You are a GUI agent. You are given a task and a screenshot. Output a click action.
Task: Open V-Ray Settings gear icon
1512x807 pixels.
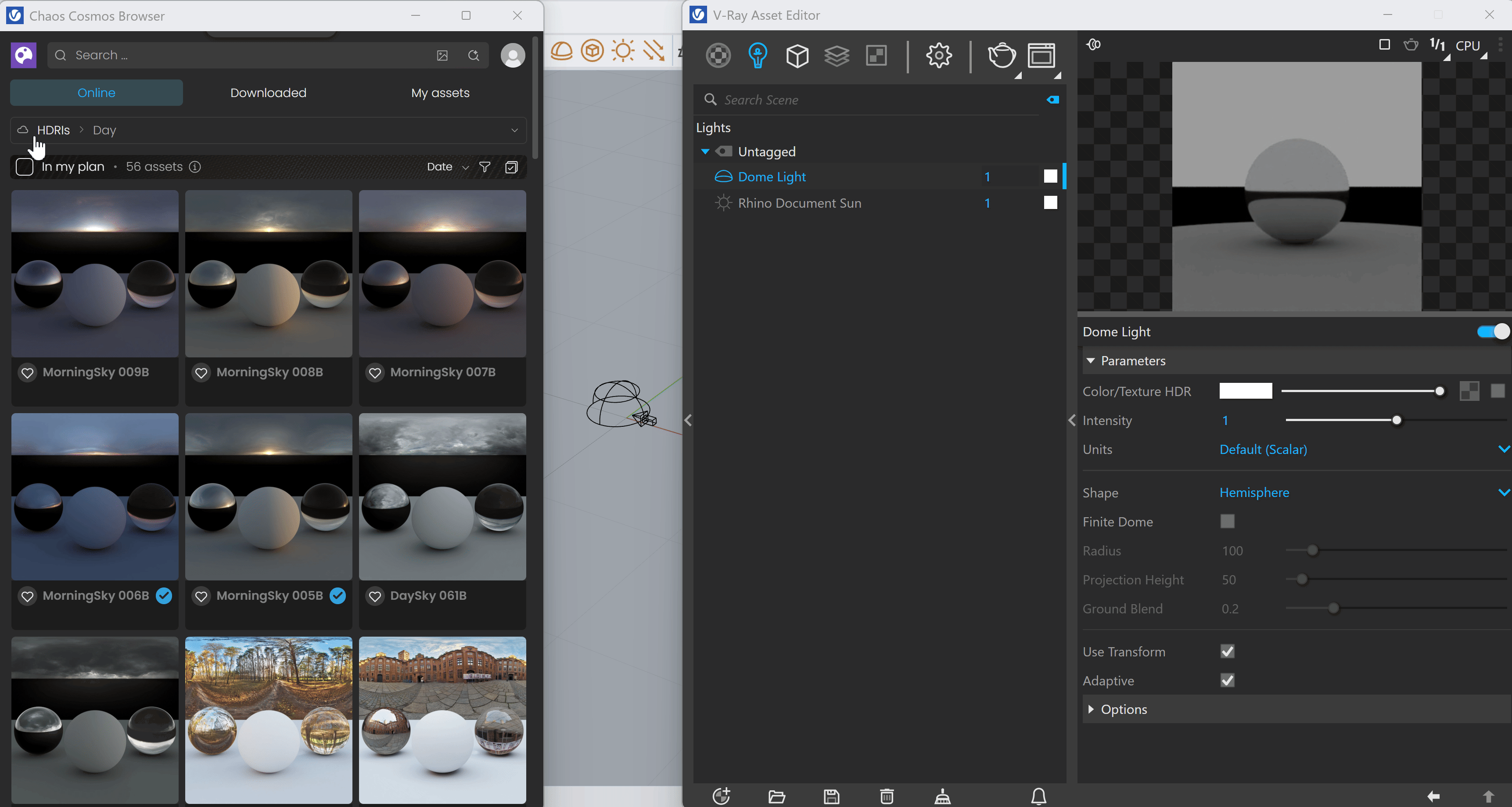coord(938,56)
